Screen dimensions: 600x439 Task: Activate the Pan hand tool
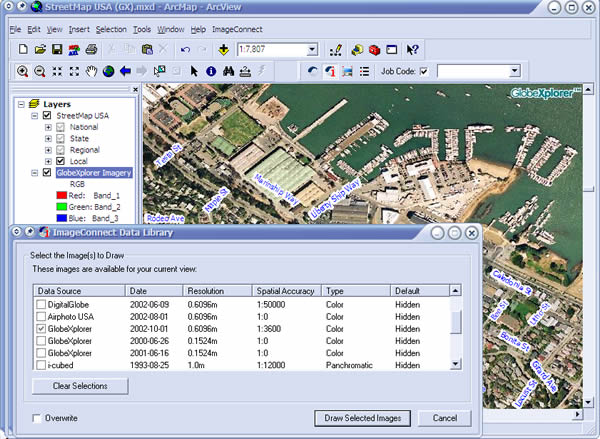91,71
